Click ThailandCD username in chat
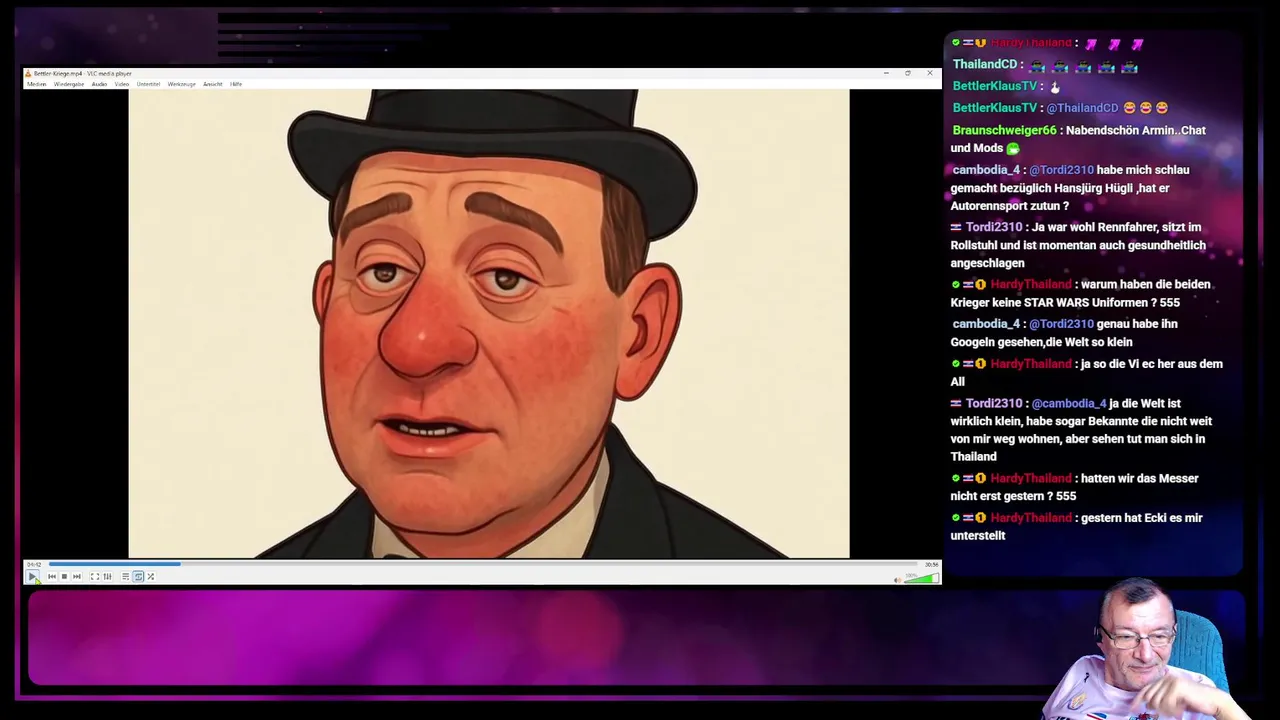The height and width of the screenshot is (720, 1280). (x=985, y=64)
